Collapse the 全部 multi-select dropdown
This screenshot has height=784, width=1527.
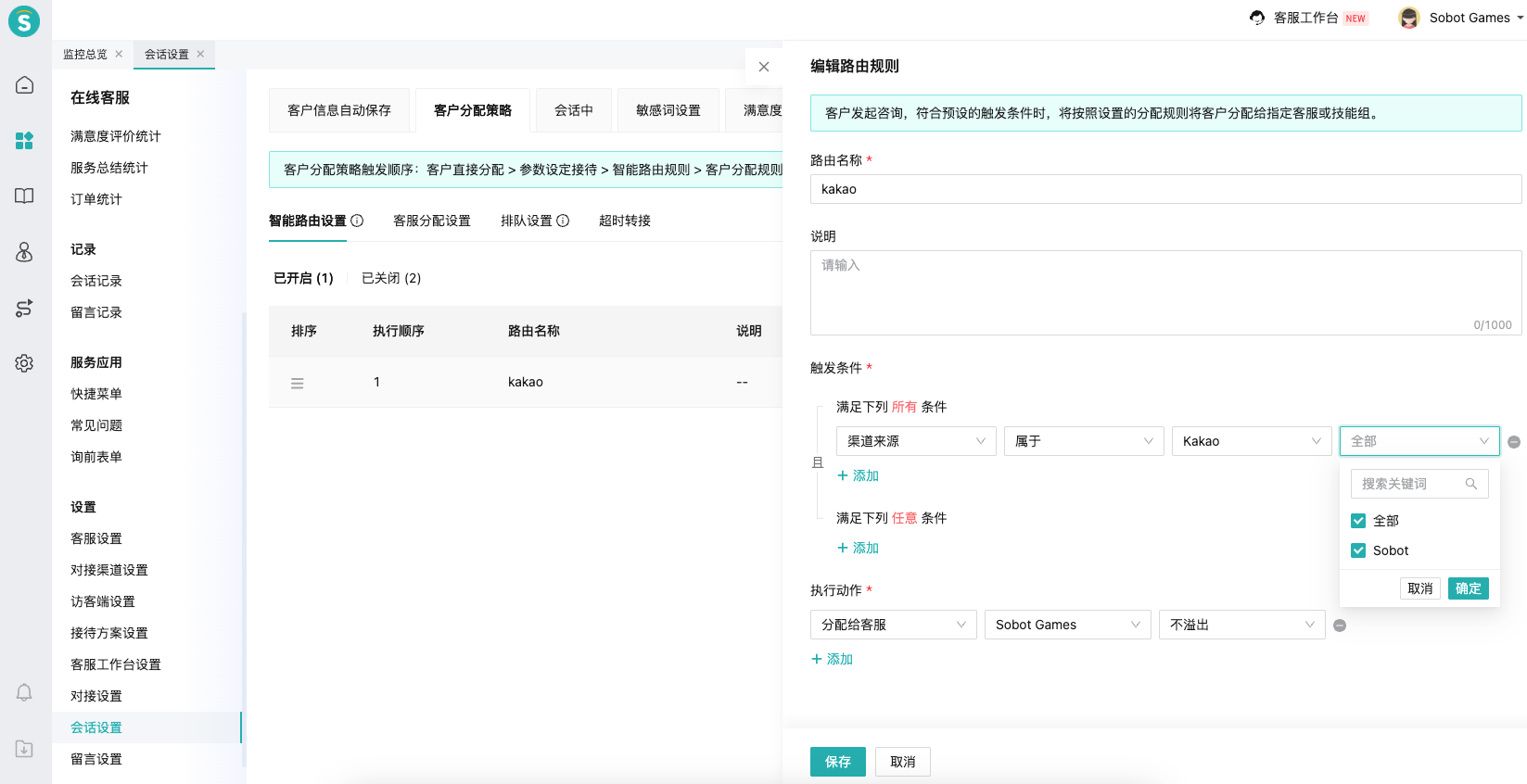1419,441
